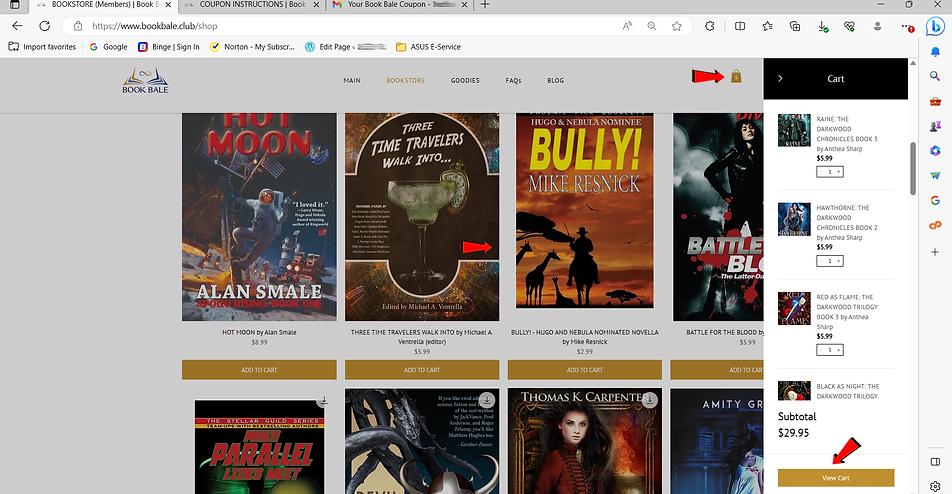This screenshot has height=494, width=952.
Task: Open BOOKSTORE navigation item
Action: (x=406, y=80)
